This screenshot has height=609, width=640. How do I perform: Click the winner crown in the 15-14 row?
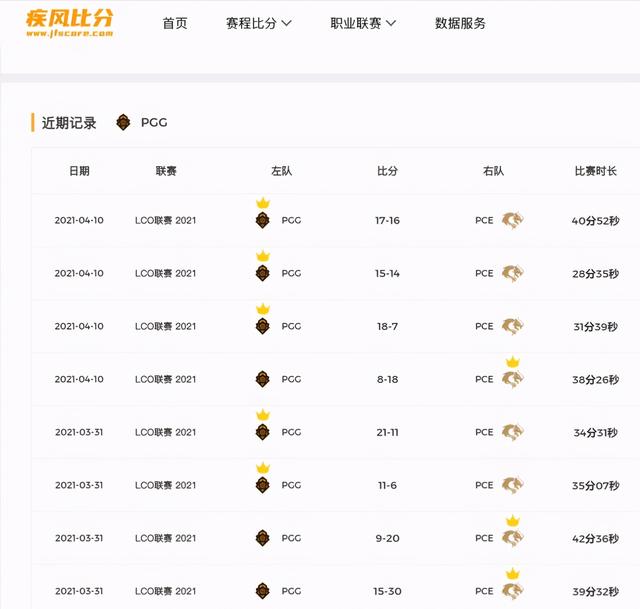pos(263,256)
